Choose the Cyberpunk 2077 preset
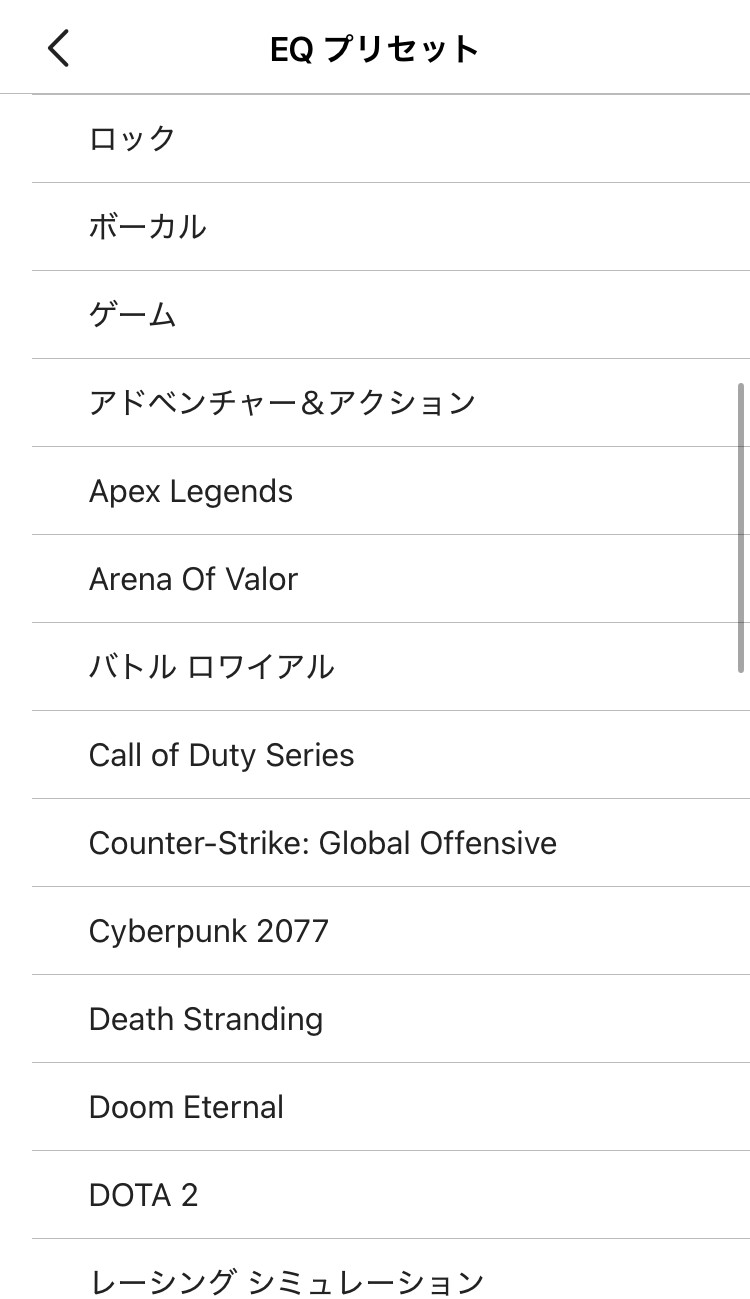This screenshot has width=750, height=1299. 209,931
